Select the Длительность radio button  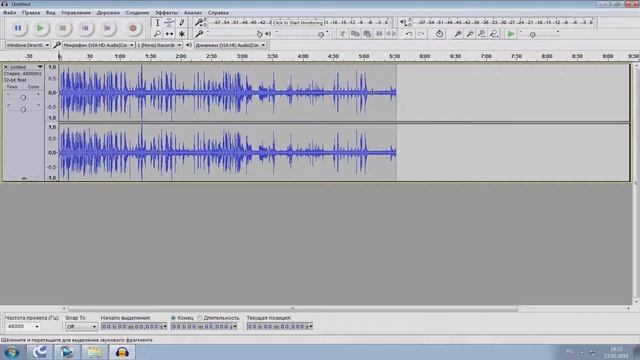[x=200, y=318]
